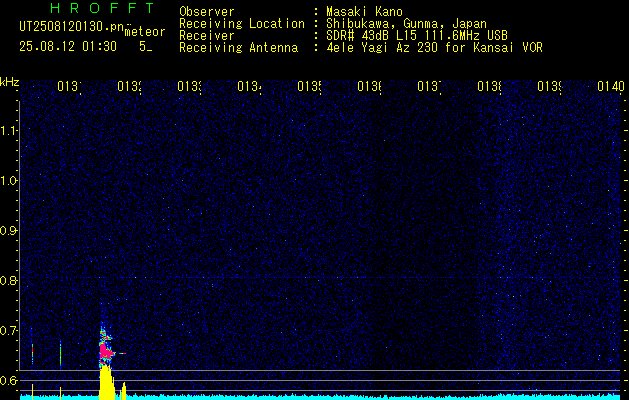Click the 1.0 kHz frequency label
The height and width of the screenshot is (400, 629).
9,181
